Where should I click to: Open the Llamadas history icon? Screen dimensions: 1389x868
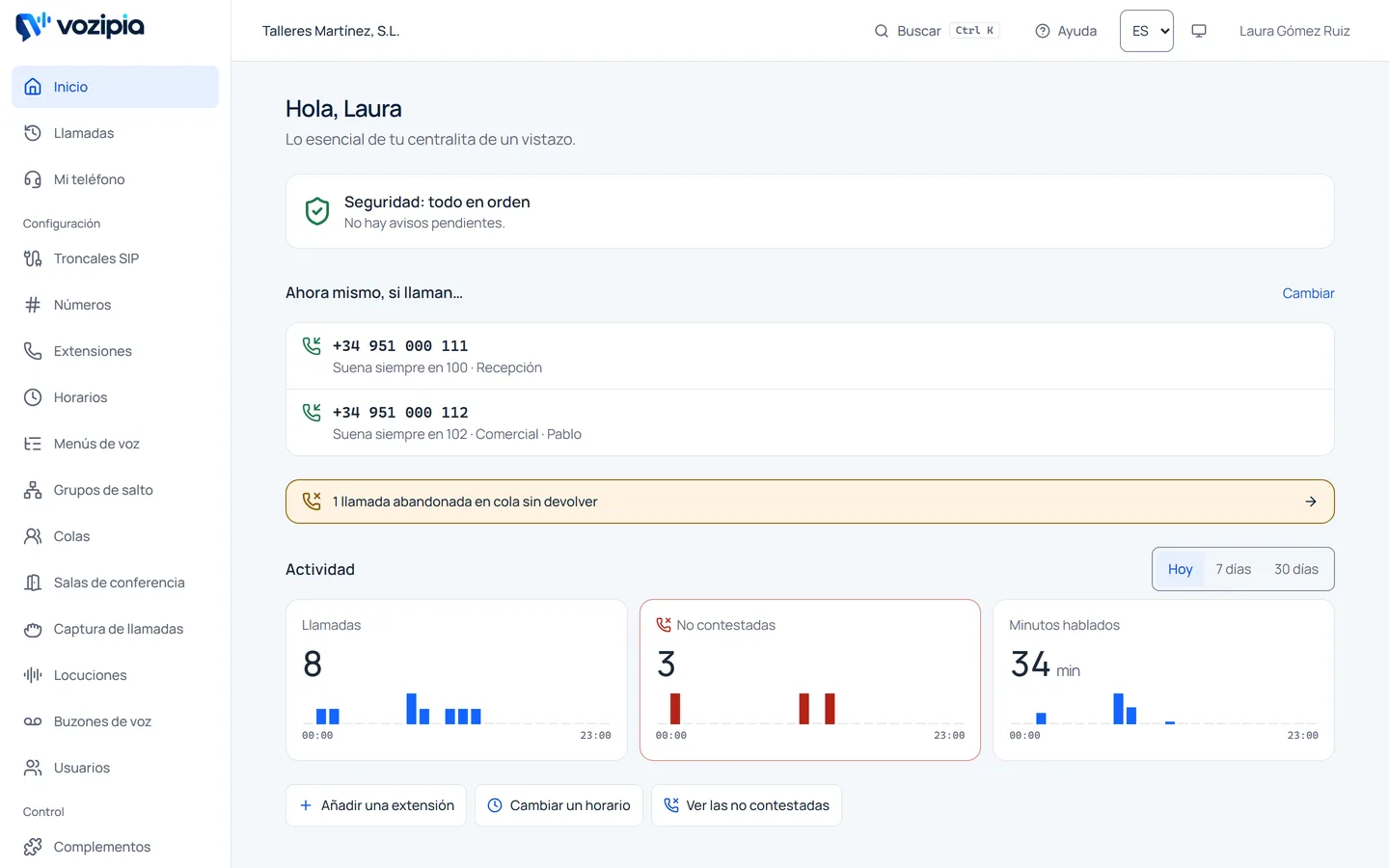click(33, 133)
